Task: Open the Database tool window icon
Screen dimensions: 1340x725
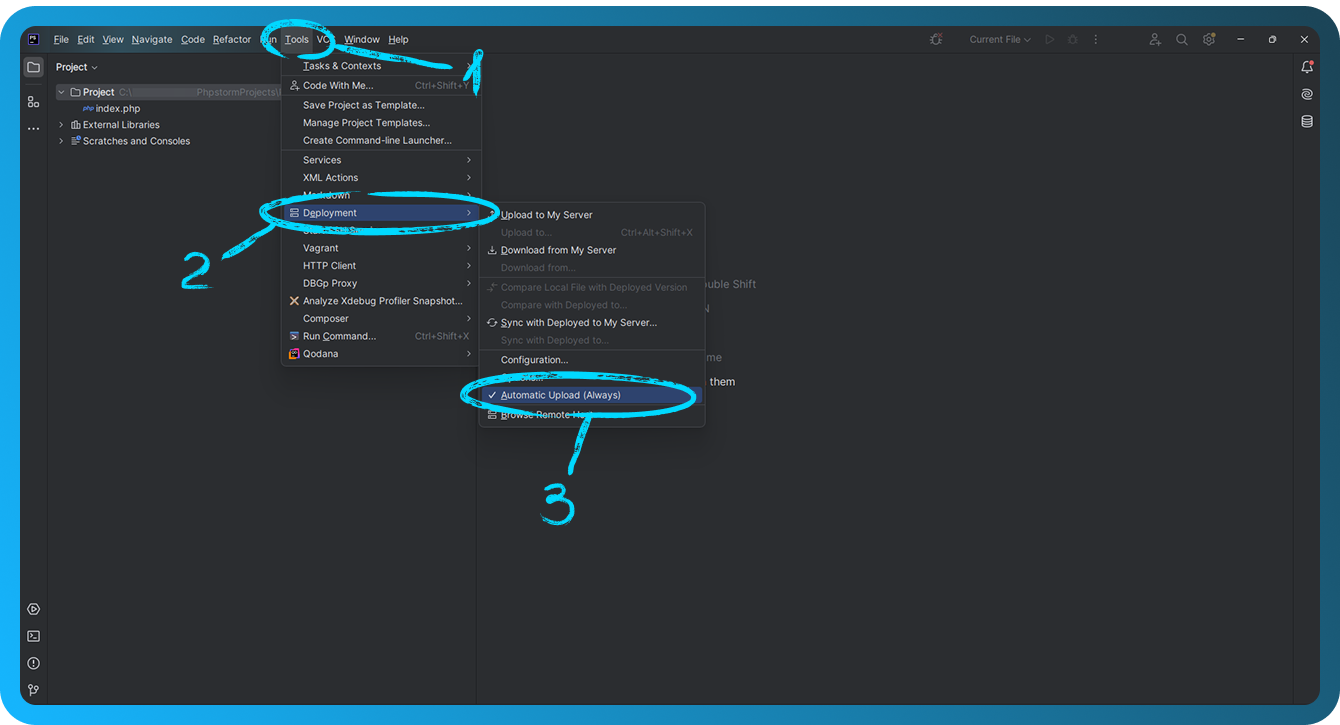Action: [1307, 121]
